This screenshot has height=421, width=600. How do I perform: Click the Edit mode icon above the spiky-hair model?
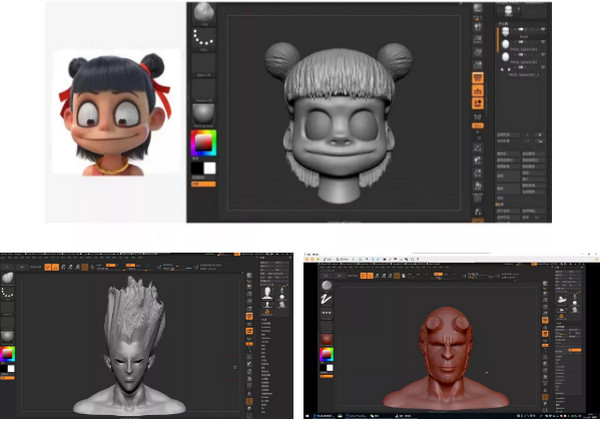[48, 268]
